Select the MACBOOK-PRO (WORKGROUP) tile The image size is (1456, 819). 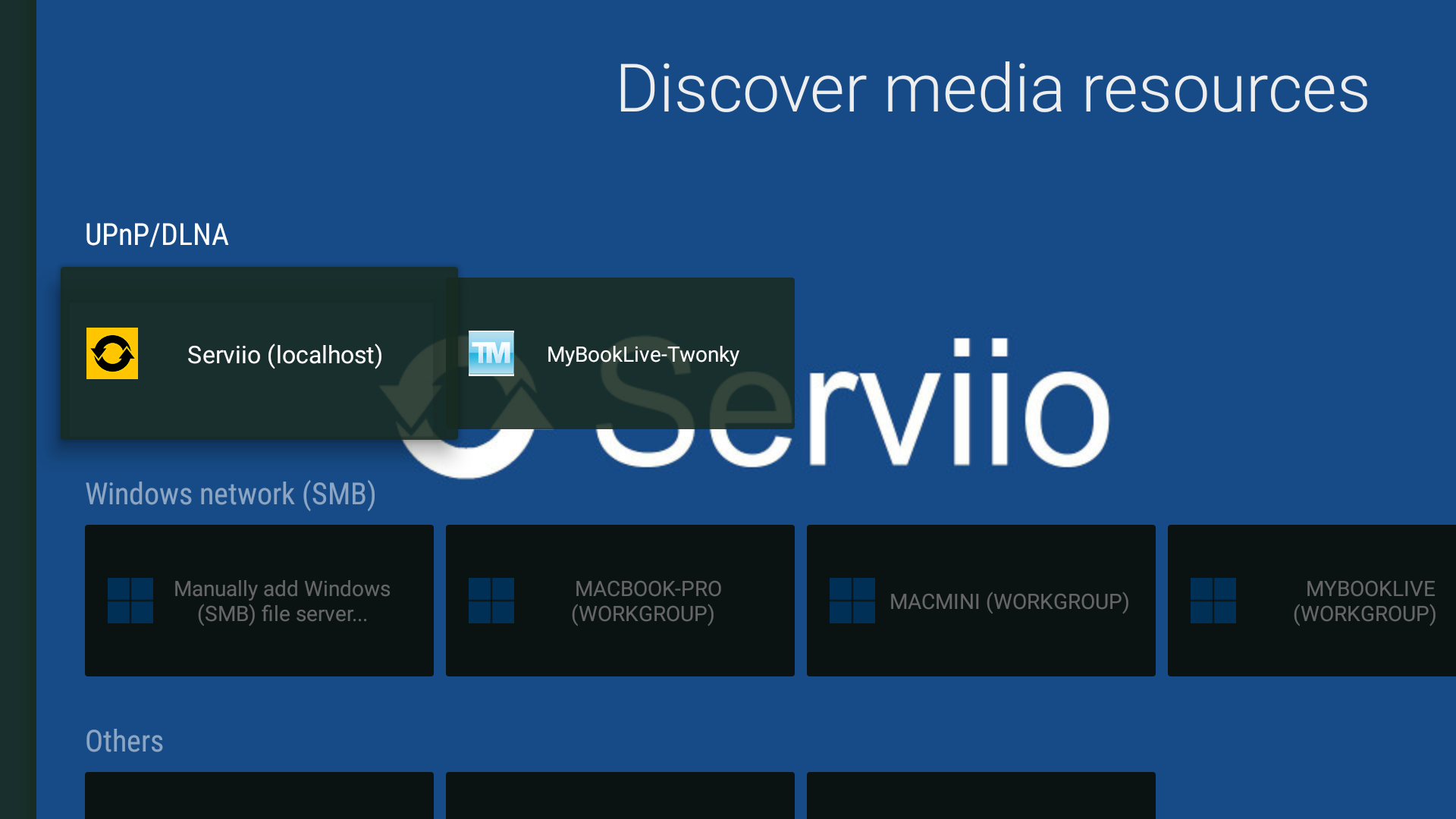(x=620, y=601)
